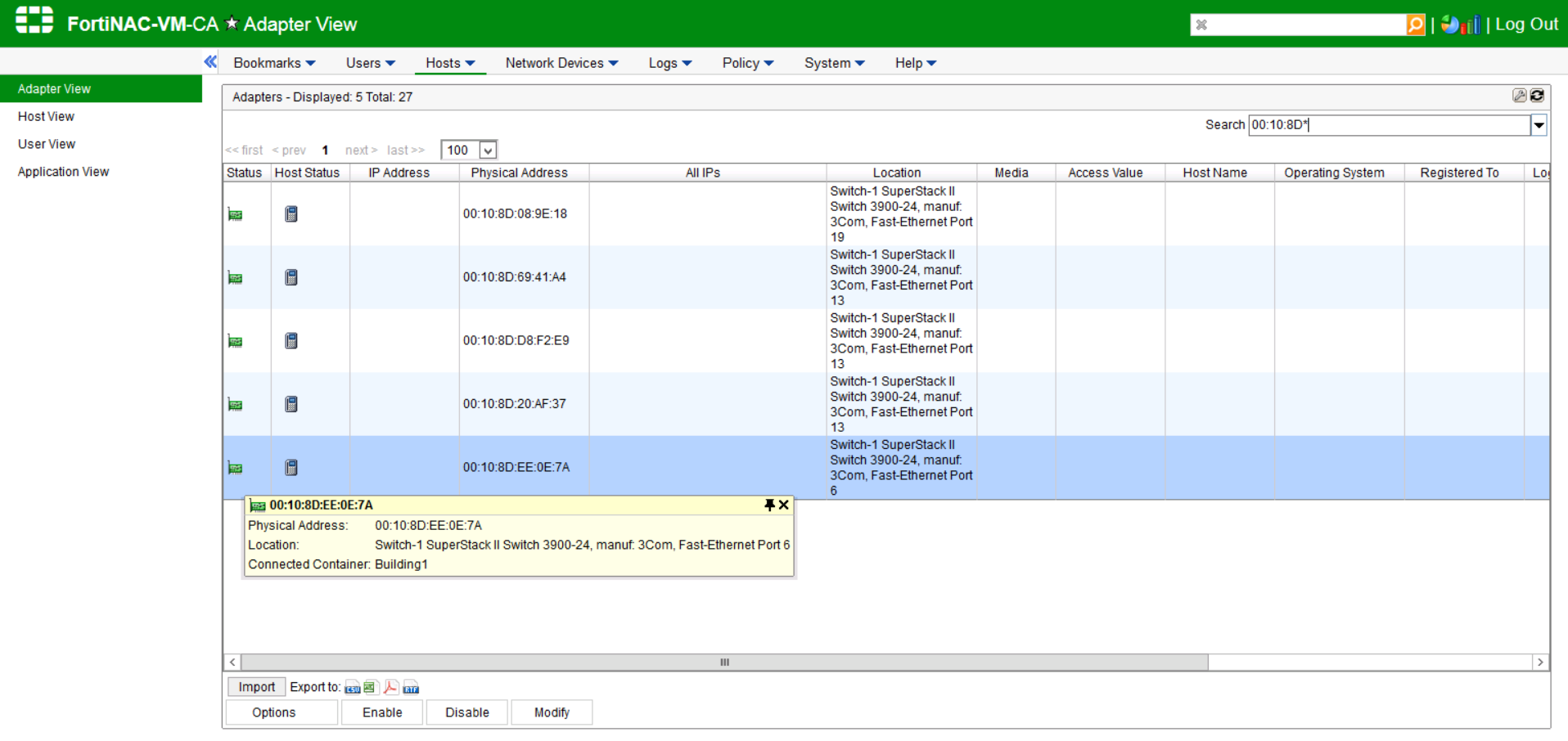1568x741 pixels.
Task: Collapse the left sidebar with double chevron
Action: [x=210, y=62]
